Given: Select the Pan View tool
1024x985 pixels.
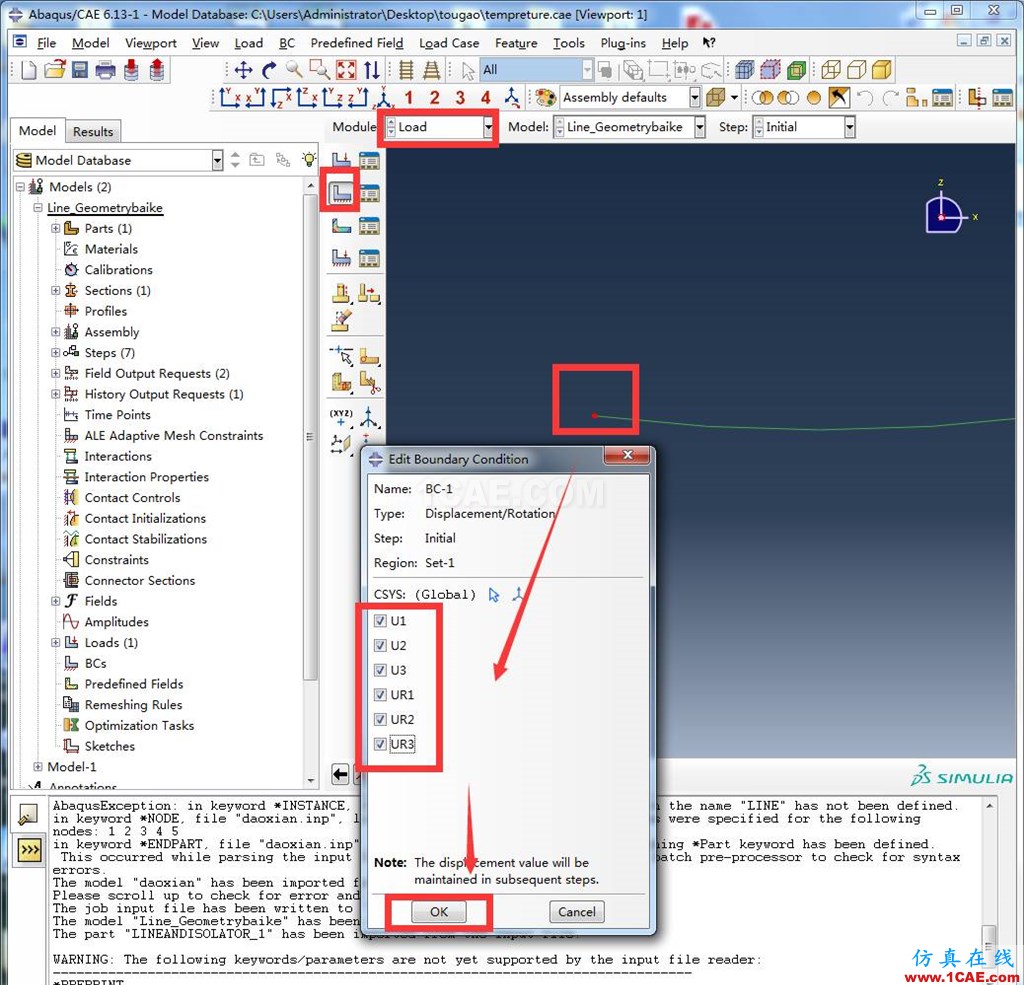Looking at the screenshot, I should pos(244,70).
